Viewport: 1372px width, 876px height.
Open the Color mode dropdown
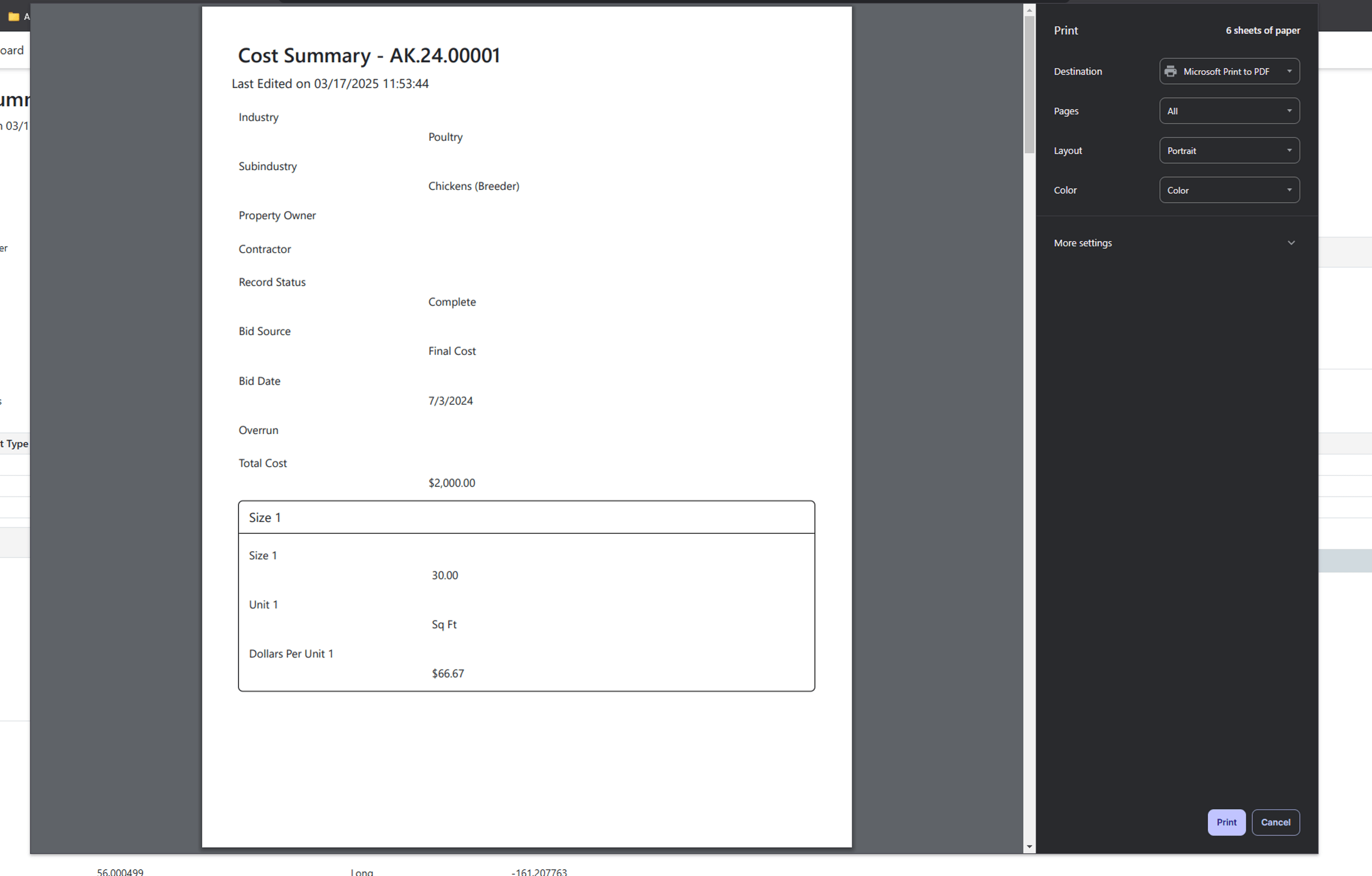point(1229,190)
